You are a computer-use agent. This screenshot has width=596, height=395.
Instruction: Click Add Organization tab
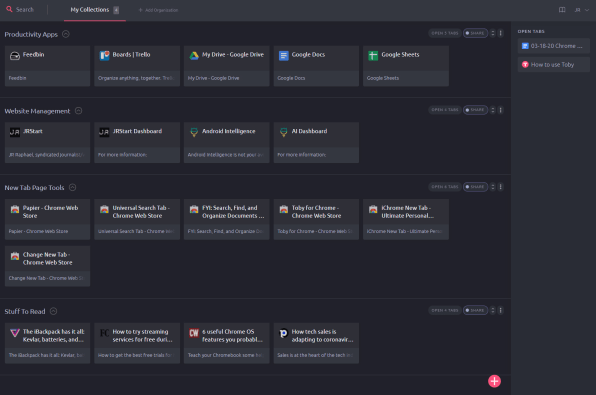[x=158, y=10]
